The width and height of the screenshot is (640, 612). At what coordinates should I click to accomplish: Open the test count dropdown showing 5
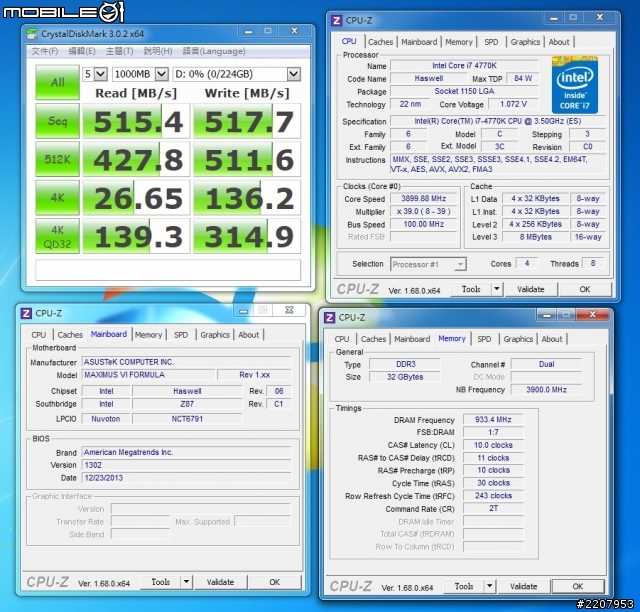point(95,74)
